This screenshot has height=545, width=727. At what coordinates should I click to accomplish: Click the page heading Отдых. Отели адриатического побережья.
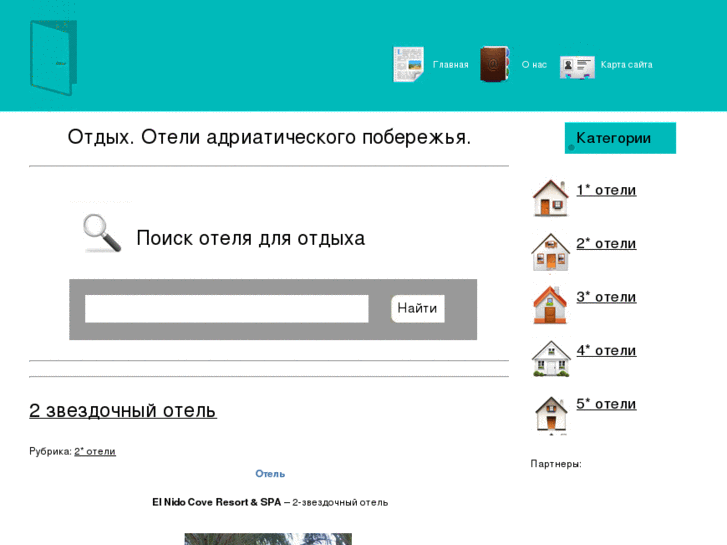pyautogui.click(x=269, y=137)
